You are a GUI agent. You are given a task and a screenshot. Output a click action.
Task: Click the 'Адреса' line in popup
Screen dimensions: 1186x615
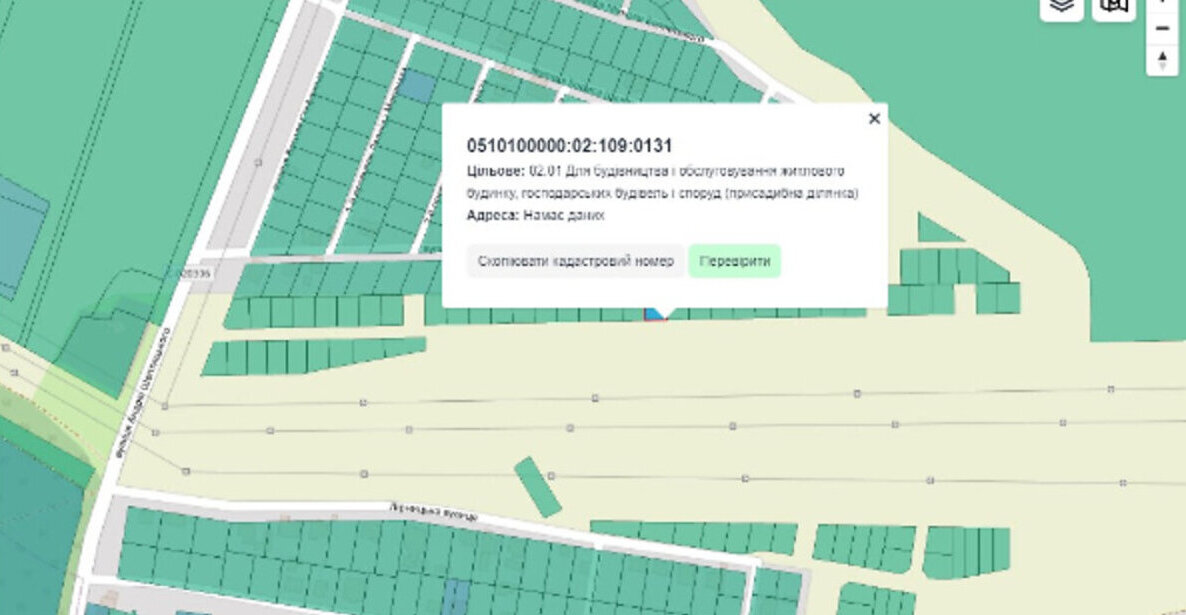coord(536,215)
